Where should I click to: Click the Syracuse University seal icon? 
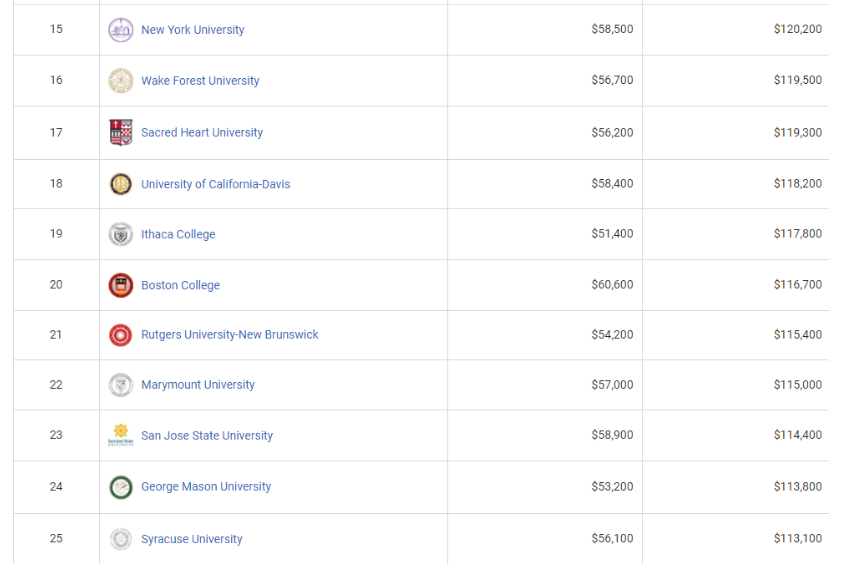pos(121,539)
